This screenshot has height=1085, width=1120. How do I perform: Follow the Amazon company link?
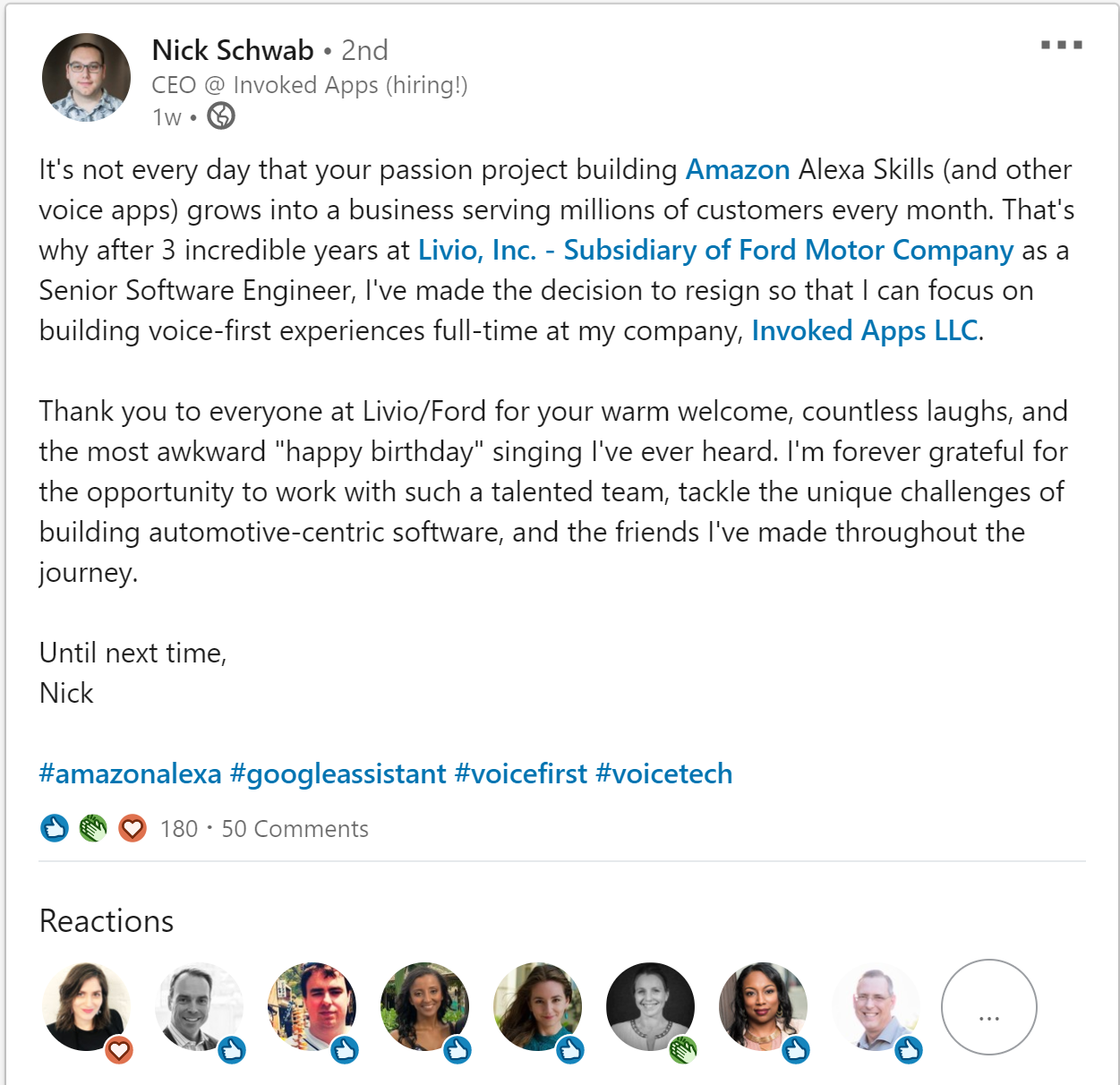[738, 170]
